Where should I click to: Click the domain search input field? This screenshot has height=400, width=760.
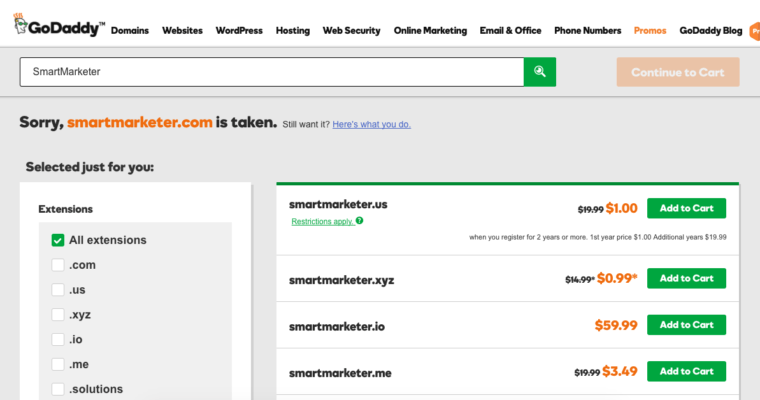click(272, 72)
